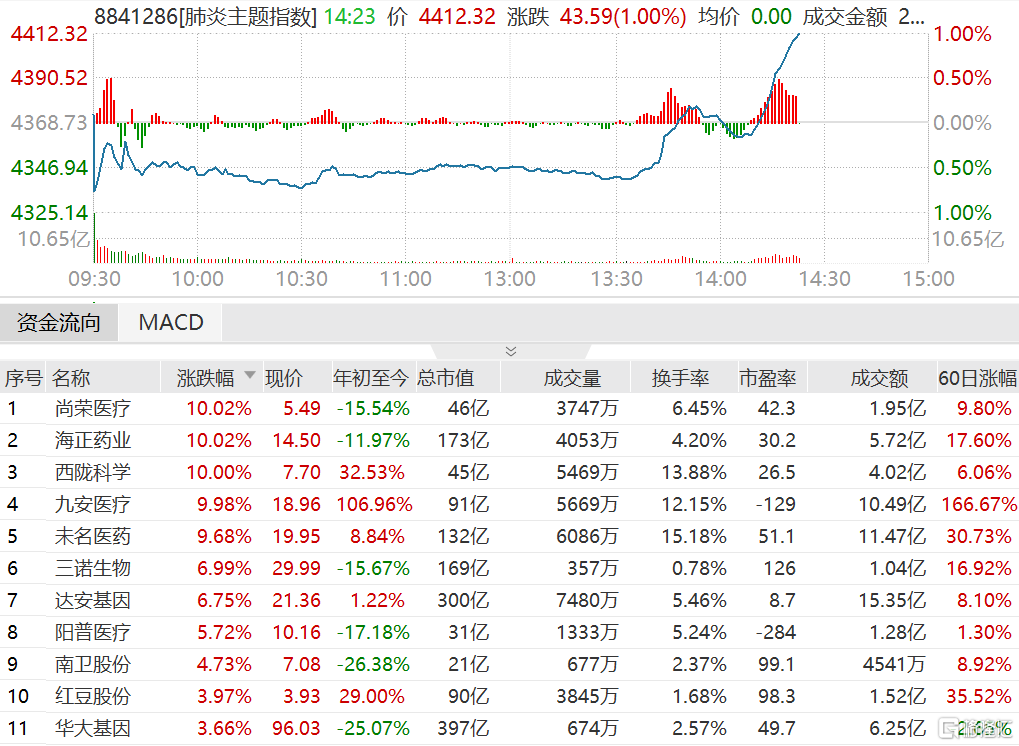1019x746 pixels.
Task: Click 尚荣医疗 change 10.02%
Action: point(219,409)
